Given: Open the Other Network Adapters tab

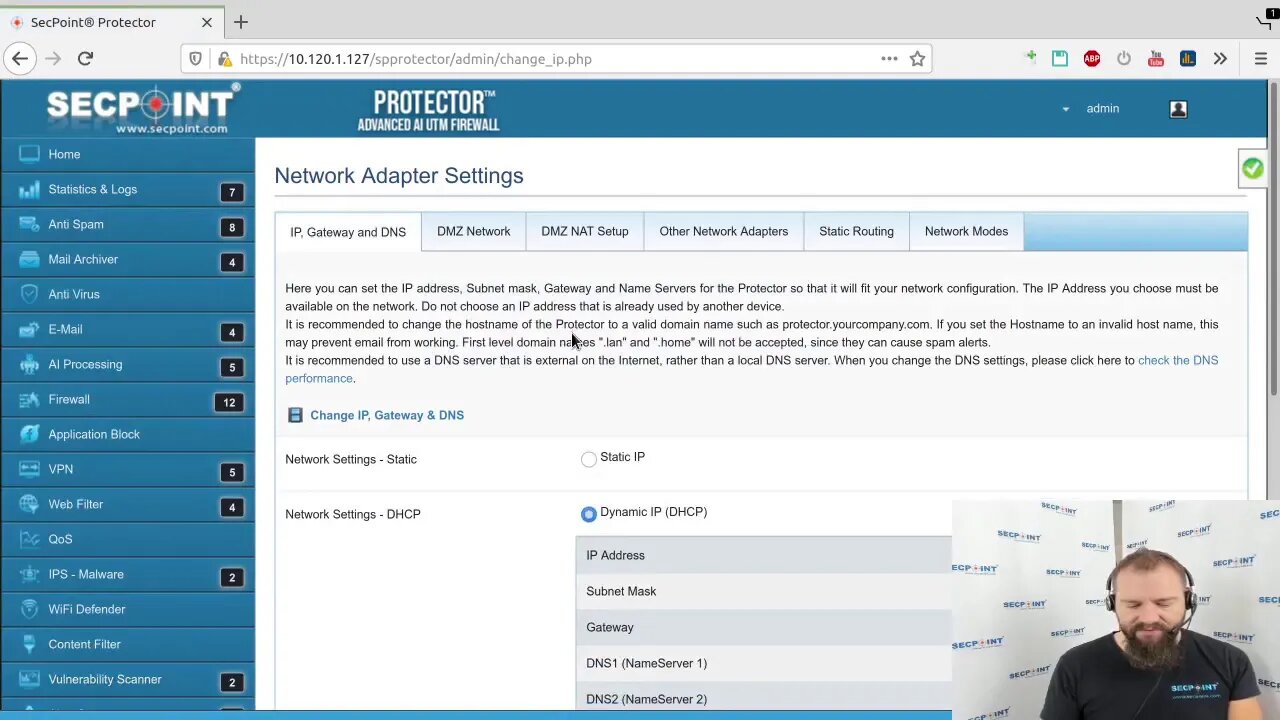Looking at the screenshot, I should click(x=723, y=231).
